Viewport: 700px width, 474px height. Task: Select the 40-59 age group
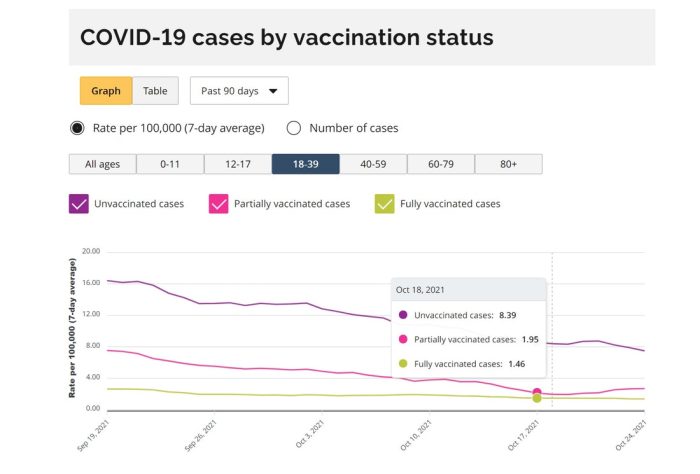coord(373,164)
